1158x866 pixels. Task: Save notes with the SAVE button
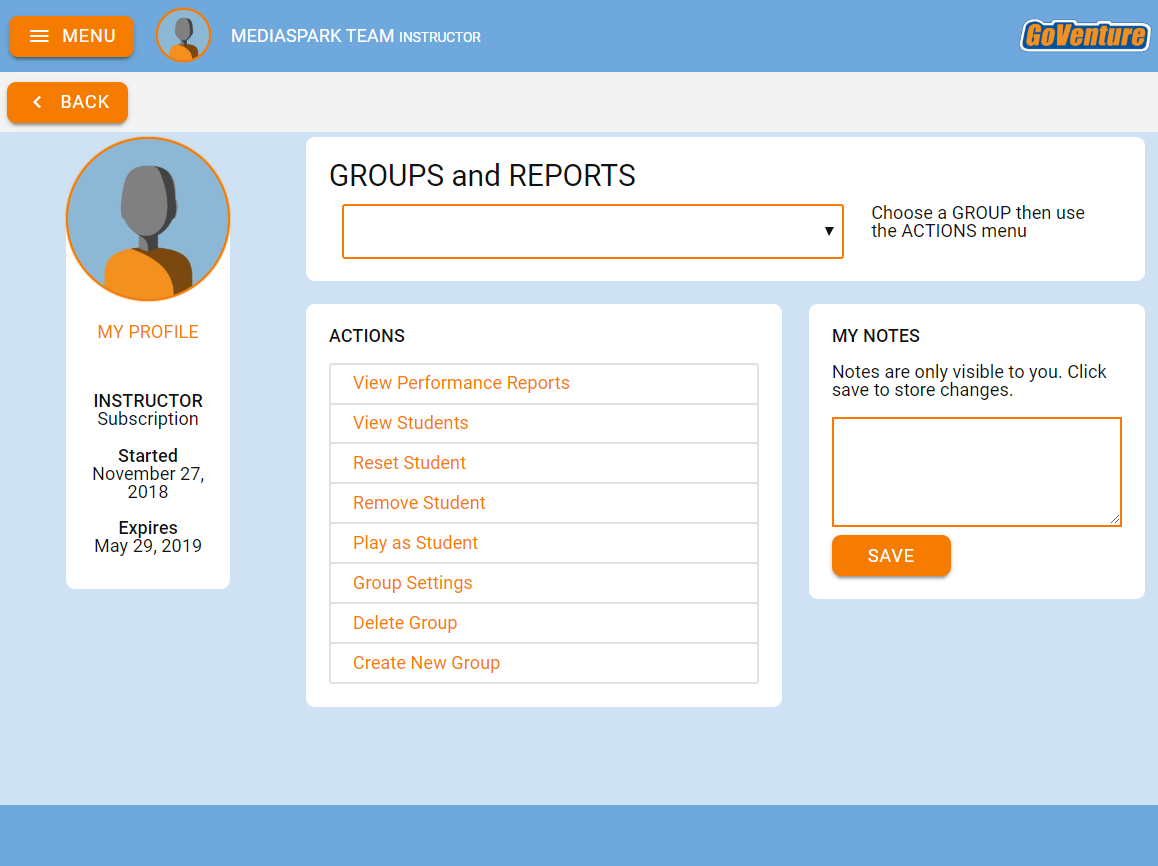(x=891, y=556)
